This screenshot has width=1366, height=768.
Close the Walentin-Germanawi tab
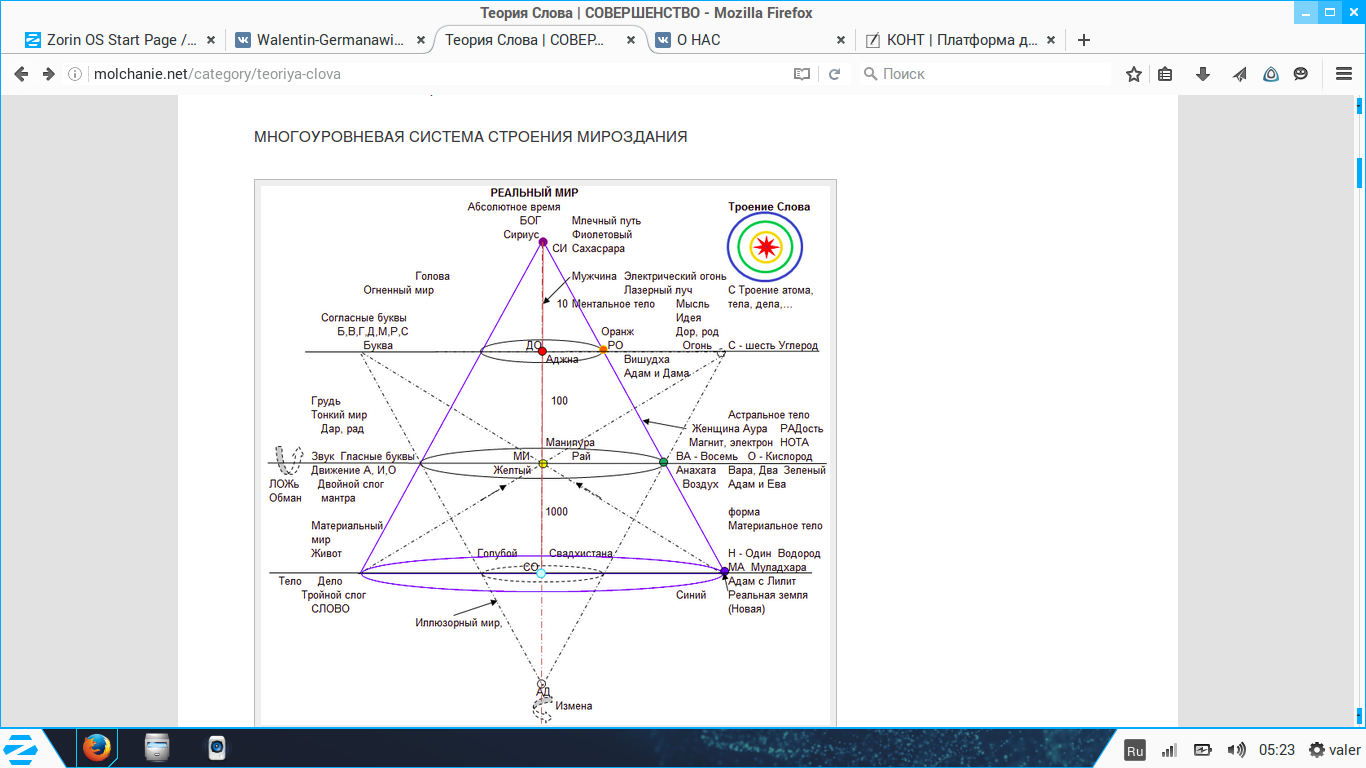click(420, 40)
